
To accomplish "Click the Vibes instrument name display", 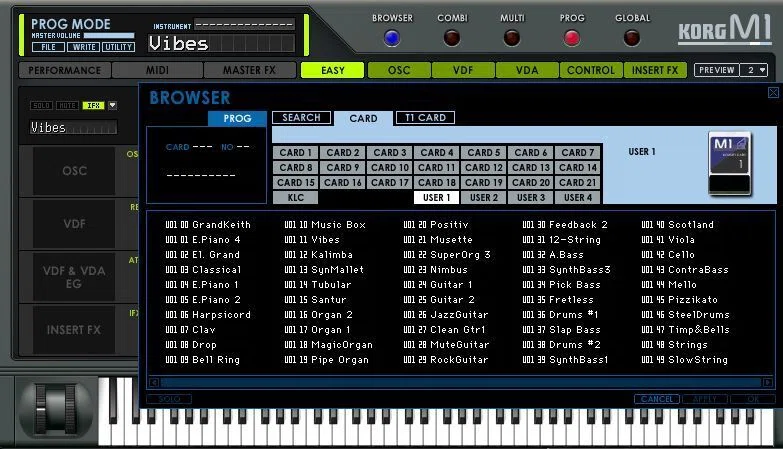I will click(221, 43).
